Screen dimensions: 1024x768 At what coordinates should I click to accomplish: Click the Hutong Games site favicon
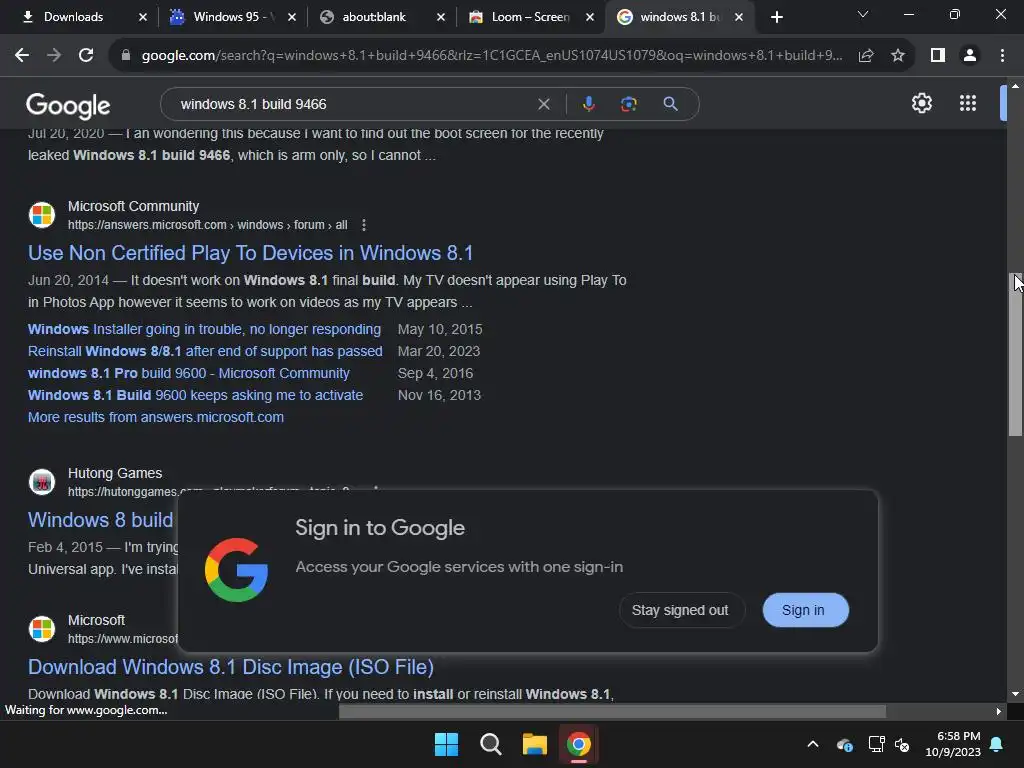tap(42, 482)
